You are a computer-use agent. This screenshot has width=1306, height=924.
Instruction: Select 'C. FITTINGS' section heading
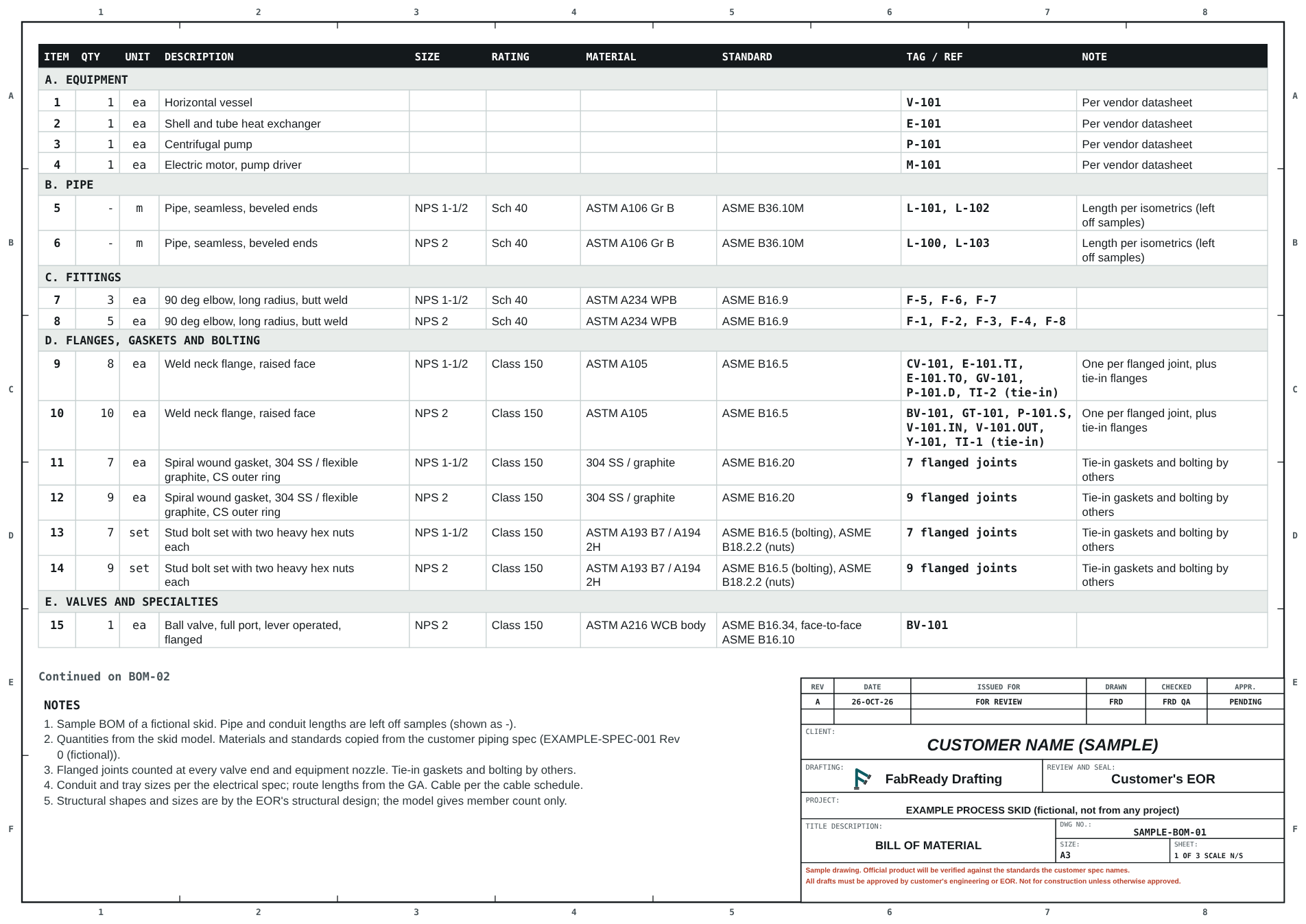83,277
